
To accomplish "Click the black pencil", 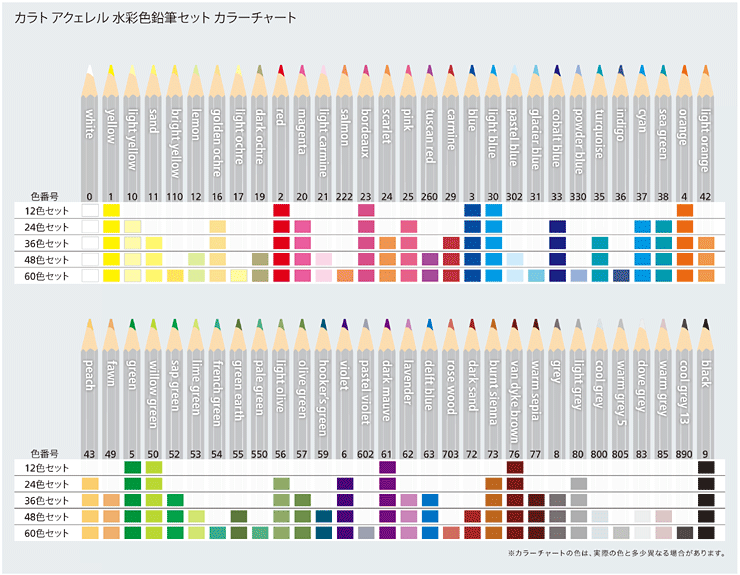I will (706, 380).
